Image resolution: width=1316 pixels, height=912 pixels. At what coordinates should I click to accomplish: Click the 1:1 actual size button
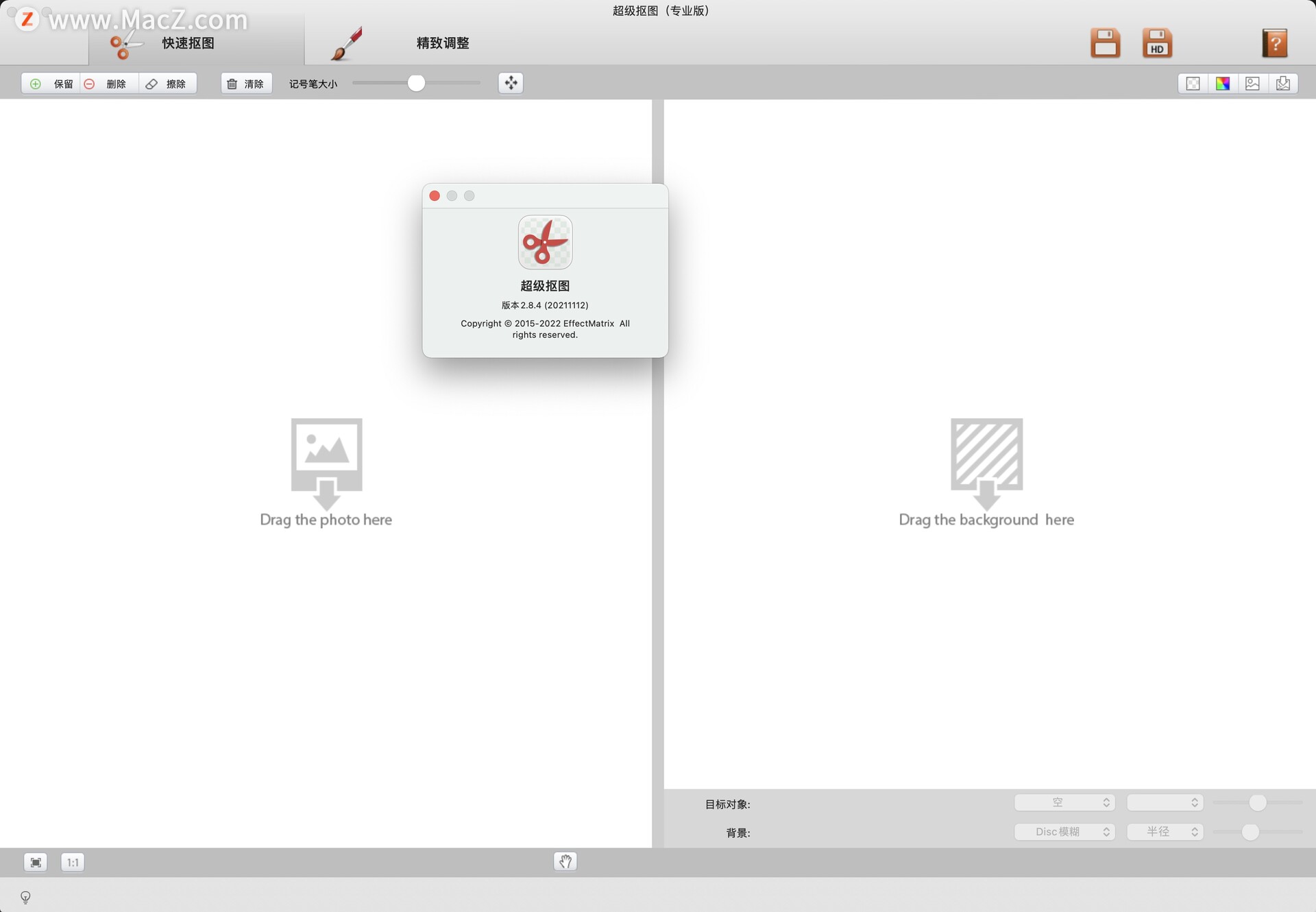click(x=73, y=862)
